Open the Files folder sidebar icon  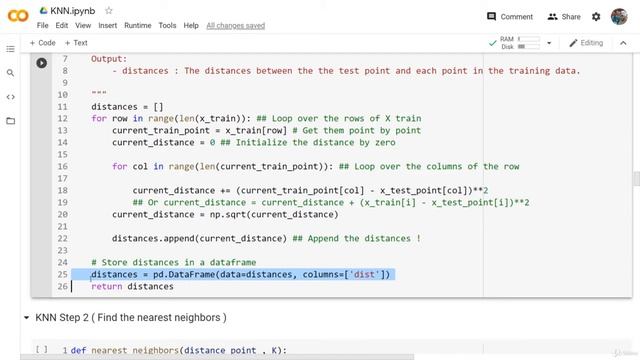pyautogui.click(x=11, y=121)
